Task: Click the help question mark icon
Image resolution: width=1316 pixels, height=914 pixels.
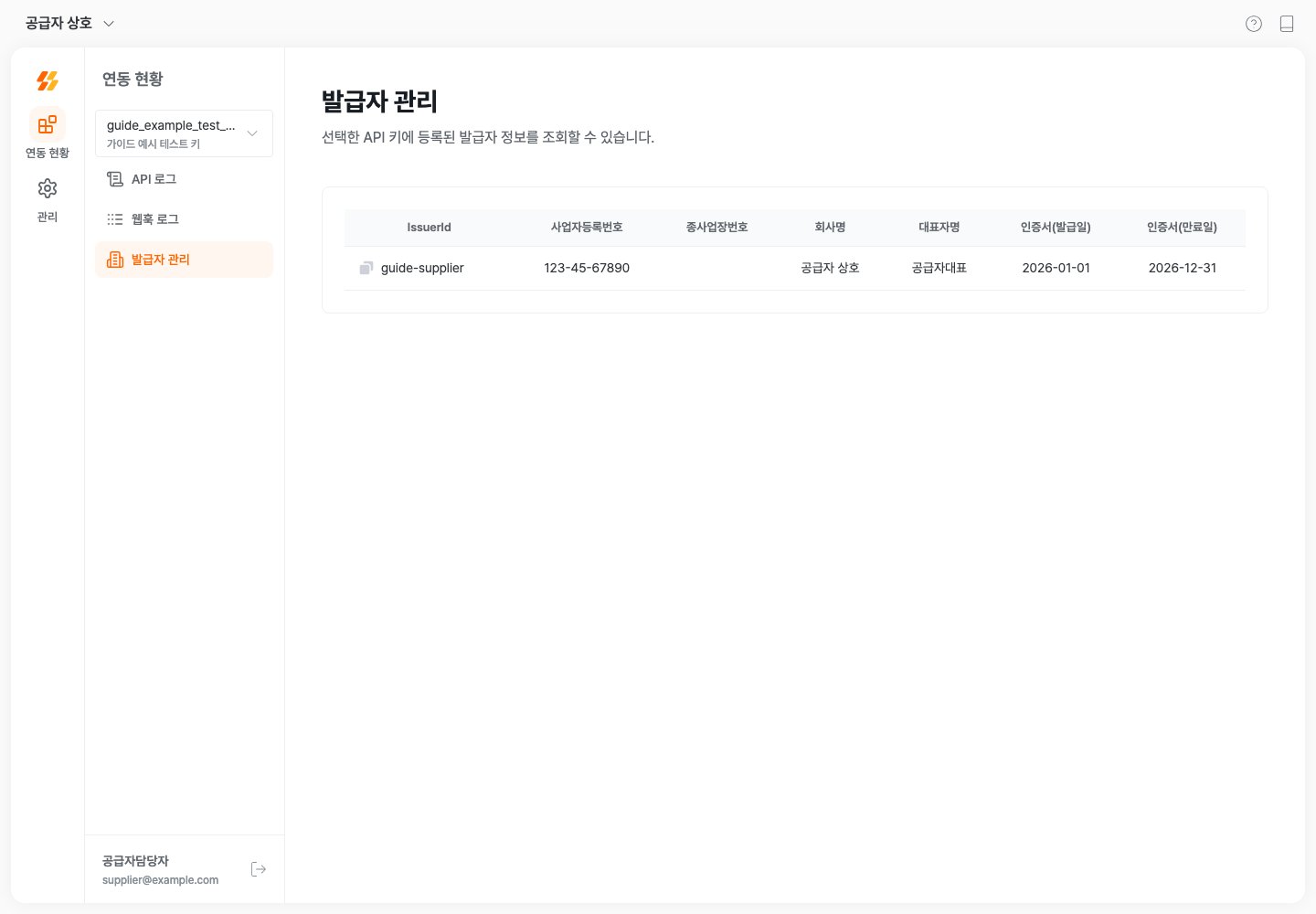Action: coord(1254,24)
